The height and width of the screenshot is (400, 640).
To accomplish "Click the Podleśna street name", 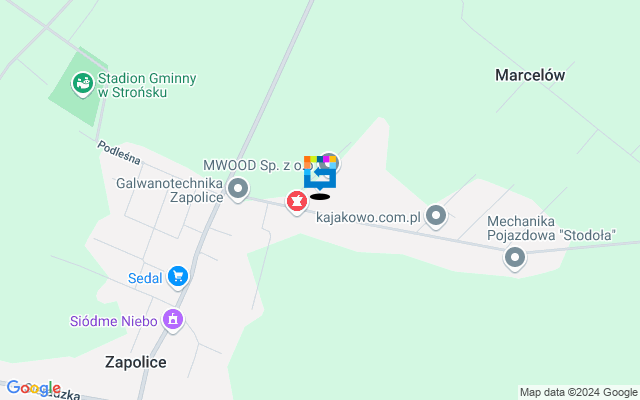I will (x=119, y=153).
